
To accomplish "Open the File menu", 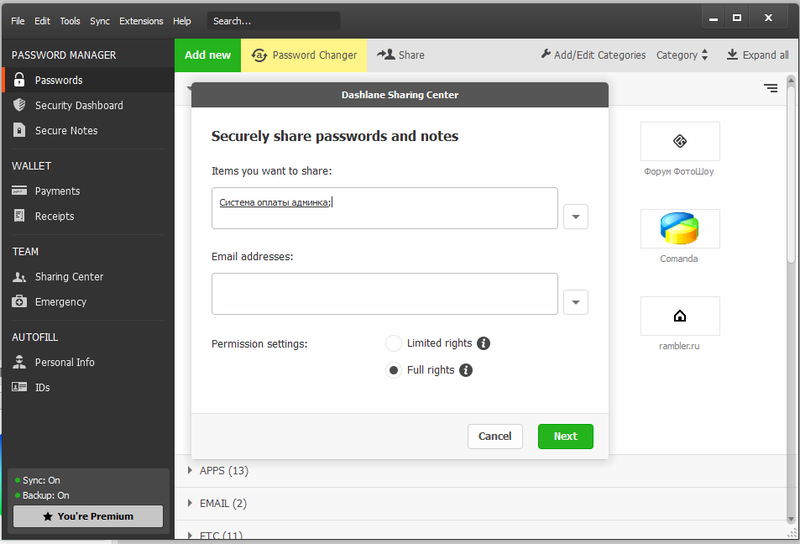I will (17, 21).
